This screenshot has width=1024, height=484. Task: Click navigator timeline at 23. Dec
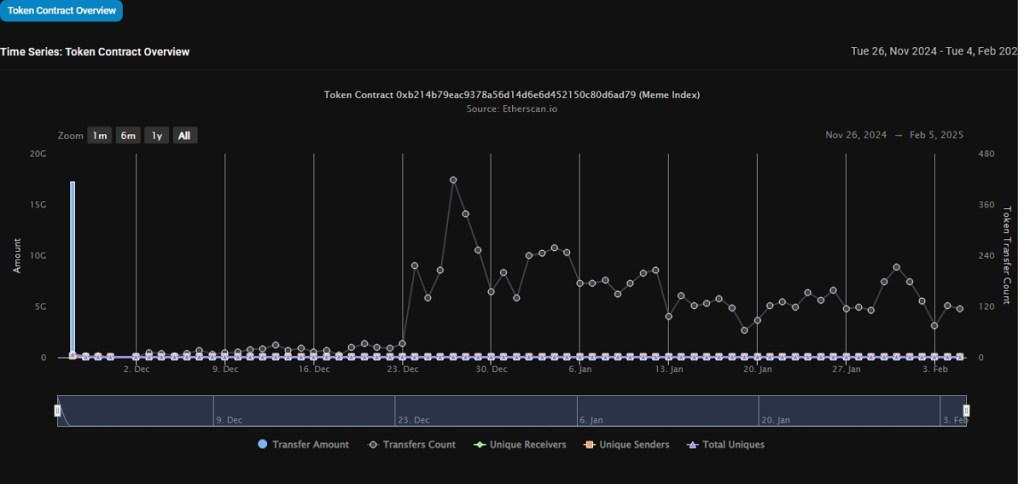(x=414, y=420)
